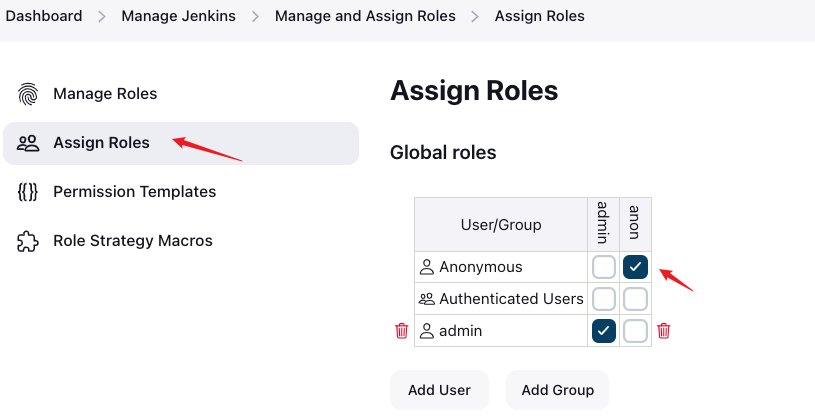This screenshot has height=420, width=815.
Task: Click the Assign Roles page title
Action: coord(474,90)
